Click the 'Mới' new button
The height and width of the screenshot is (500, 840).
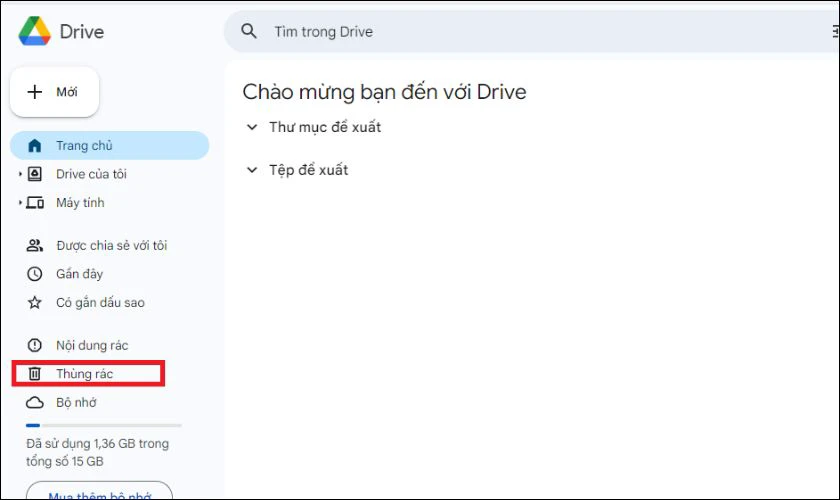(x=55, y=92)
